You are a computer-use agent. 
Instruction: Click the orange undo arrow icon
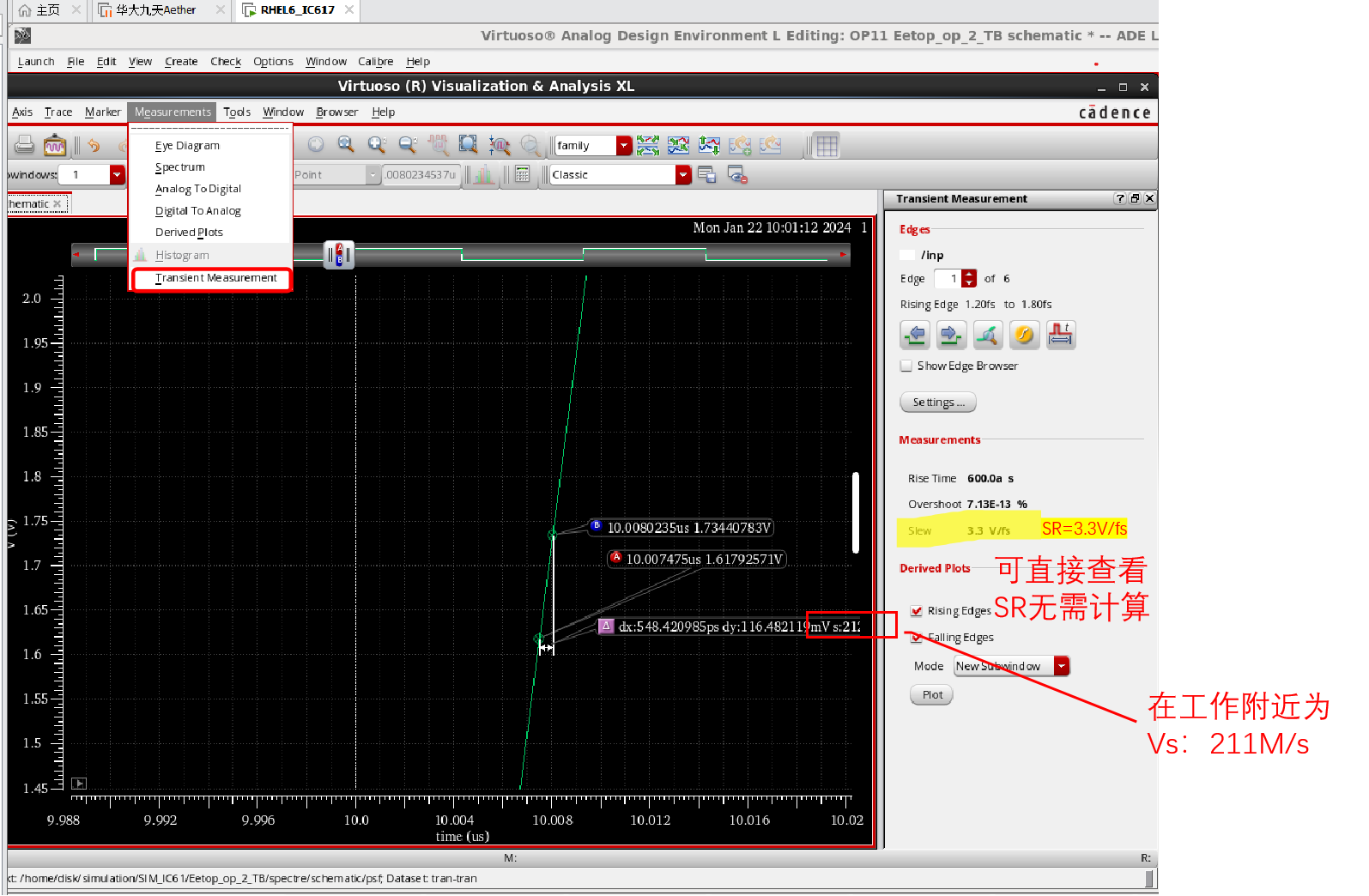point(94,146)
